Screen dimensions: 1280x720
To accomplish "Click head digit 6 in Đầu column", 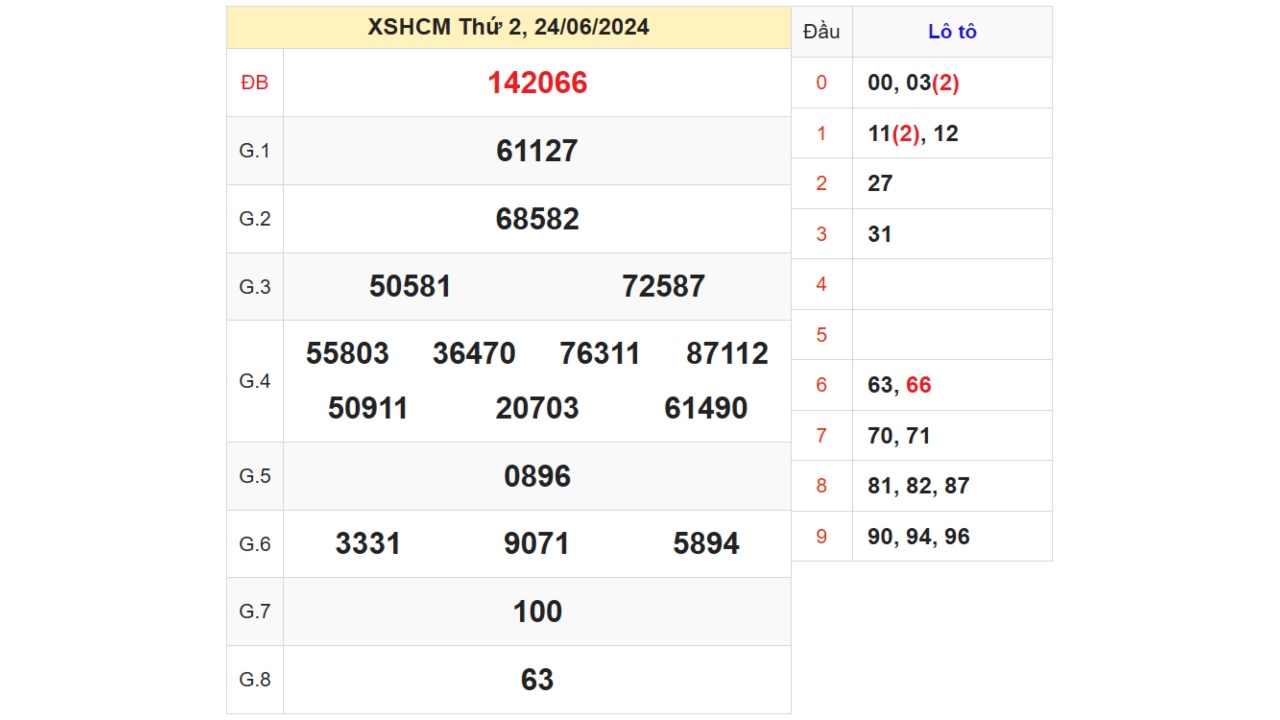I will 822,386.
